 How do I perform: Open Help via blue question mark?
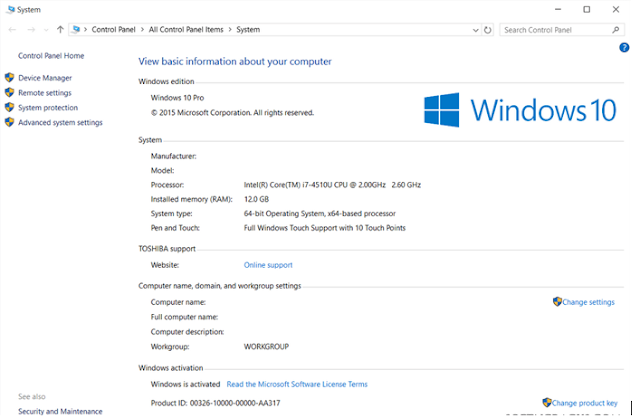[624, 48]
